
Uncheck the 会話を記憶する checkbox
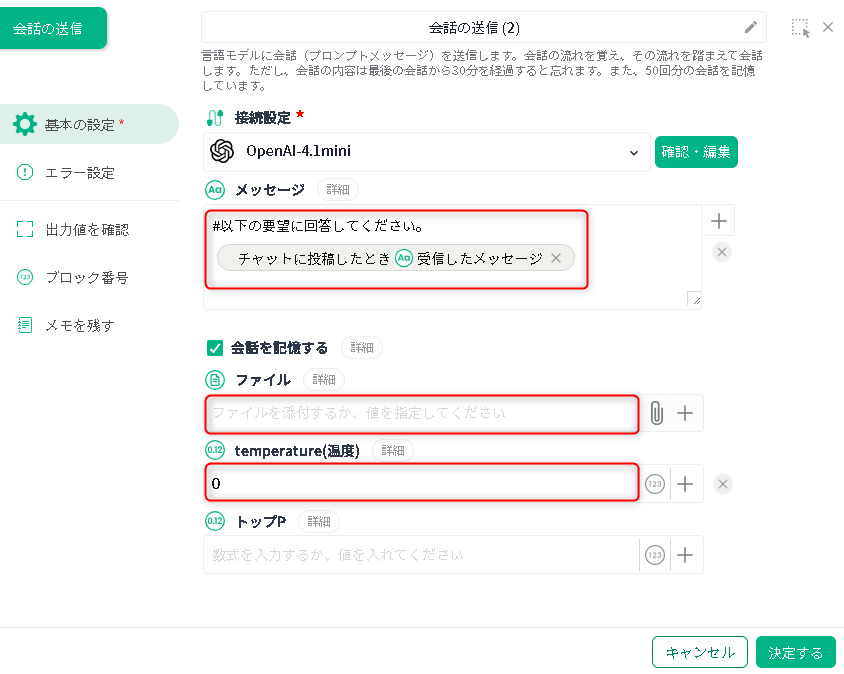214,348
